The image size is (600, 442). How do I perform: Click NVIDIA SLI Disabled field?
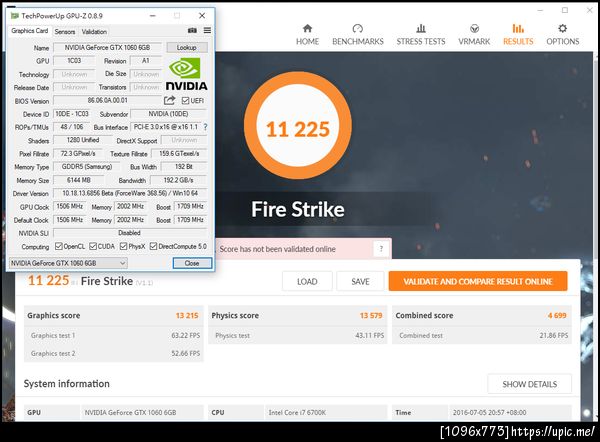pyautogui.click(x=130, y=233)
